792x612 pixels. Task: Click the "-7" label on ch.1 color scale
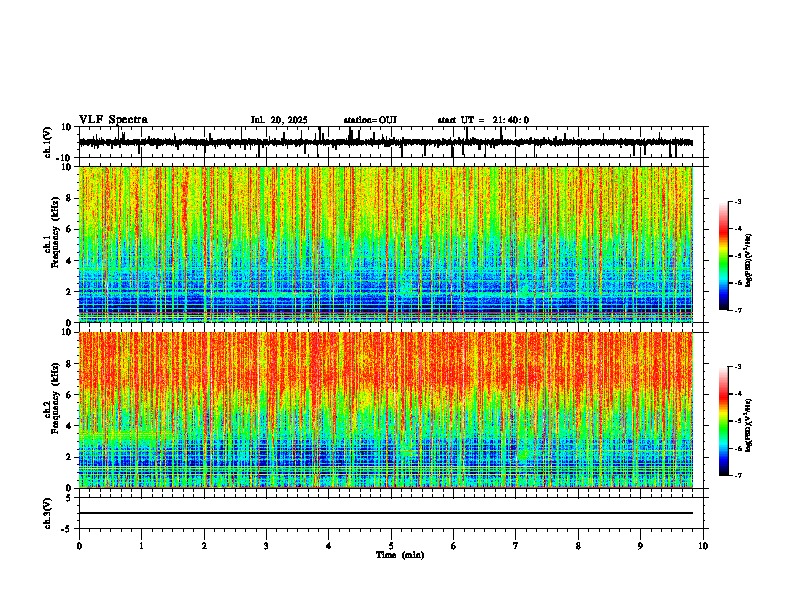pos(737,311)
